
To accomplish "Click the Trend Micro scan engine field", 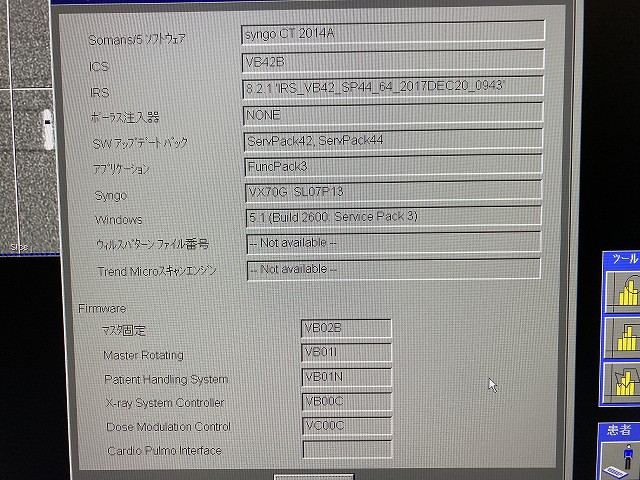I will (x=394, y=269).
